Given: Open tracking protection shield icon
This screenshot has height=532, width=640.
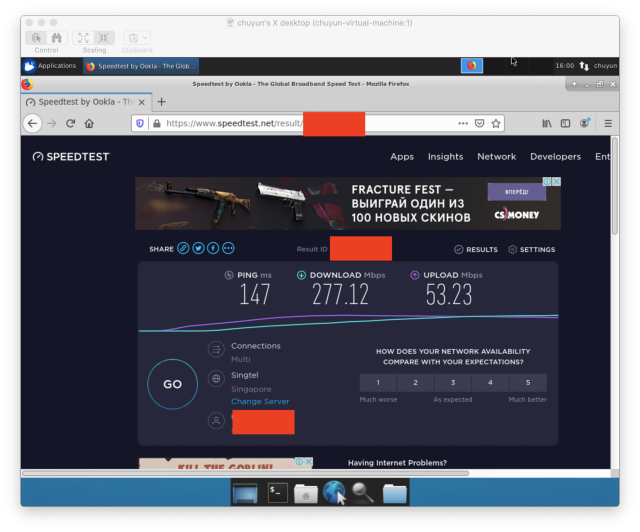Looking at the screenshot, I should coord(140,123).
